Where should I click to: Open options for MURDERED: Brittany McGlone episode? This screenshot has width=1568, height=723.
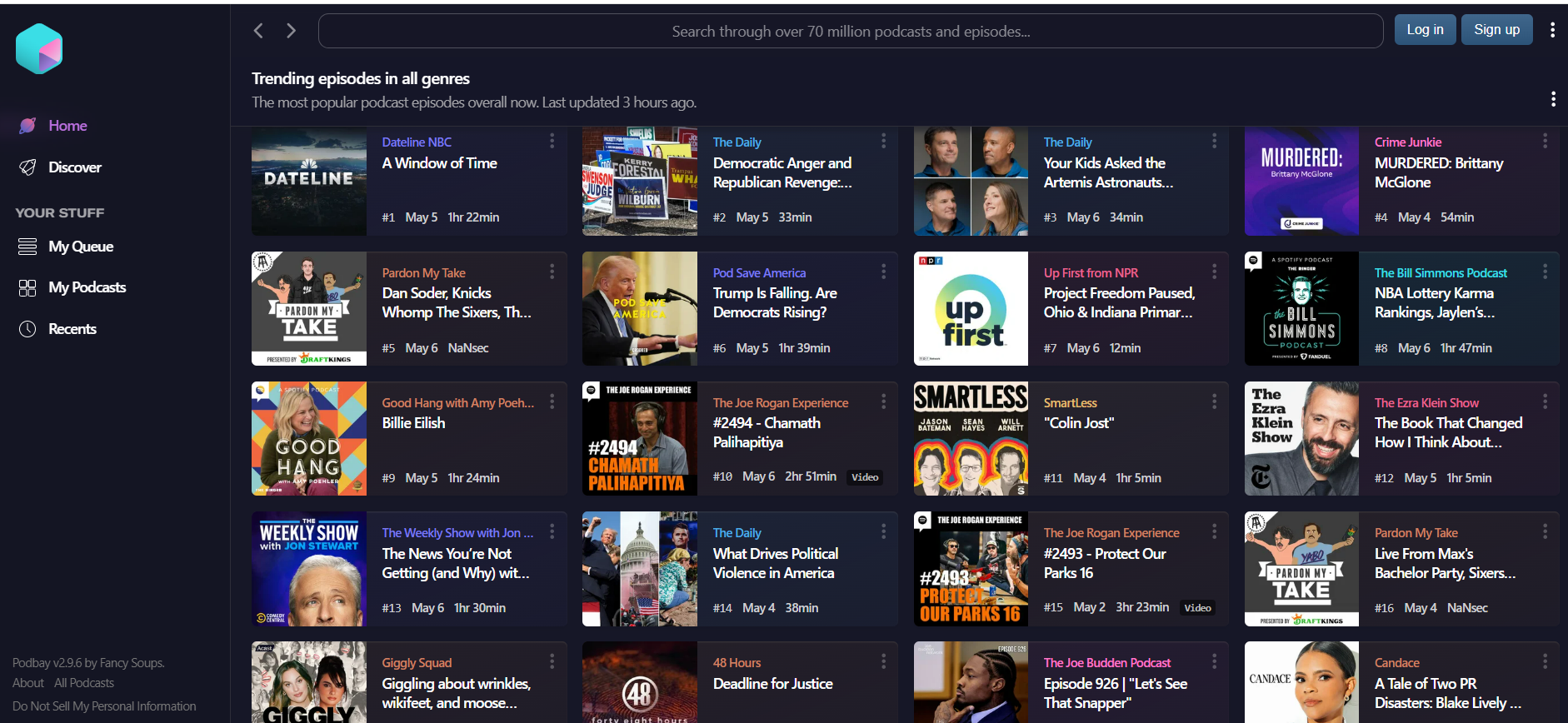coord(1545,141)
